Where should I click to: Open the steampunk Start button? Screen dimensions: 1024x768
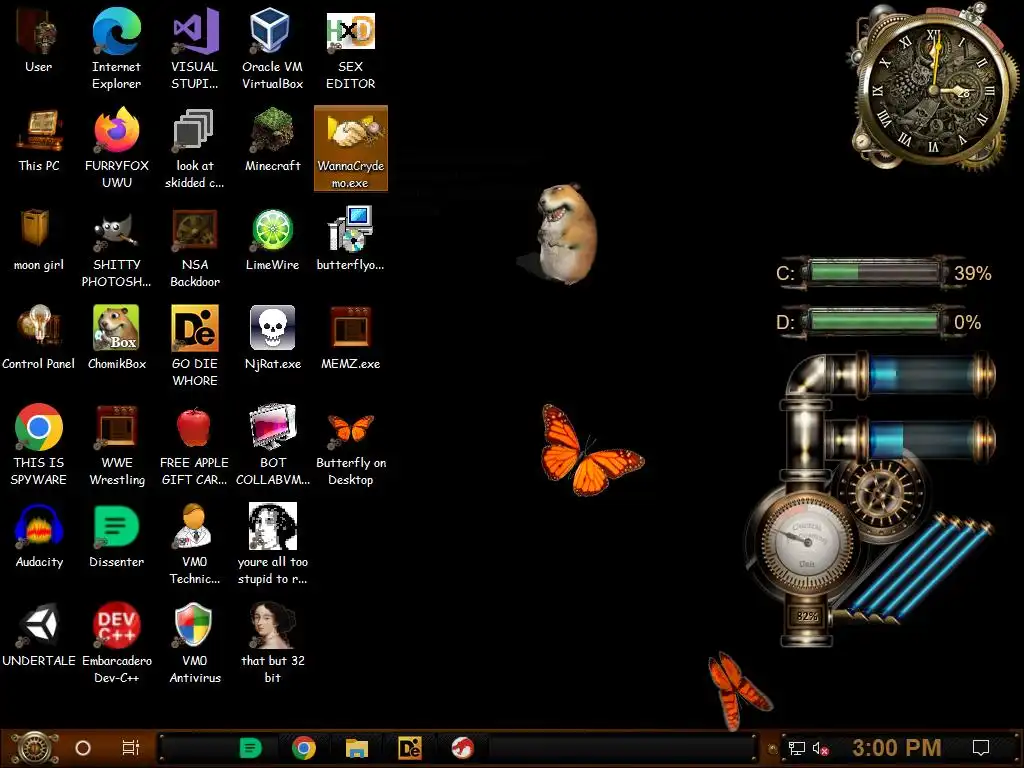point(35,748)
